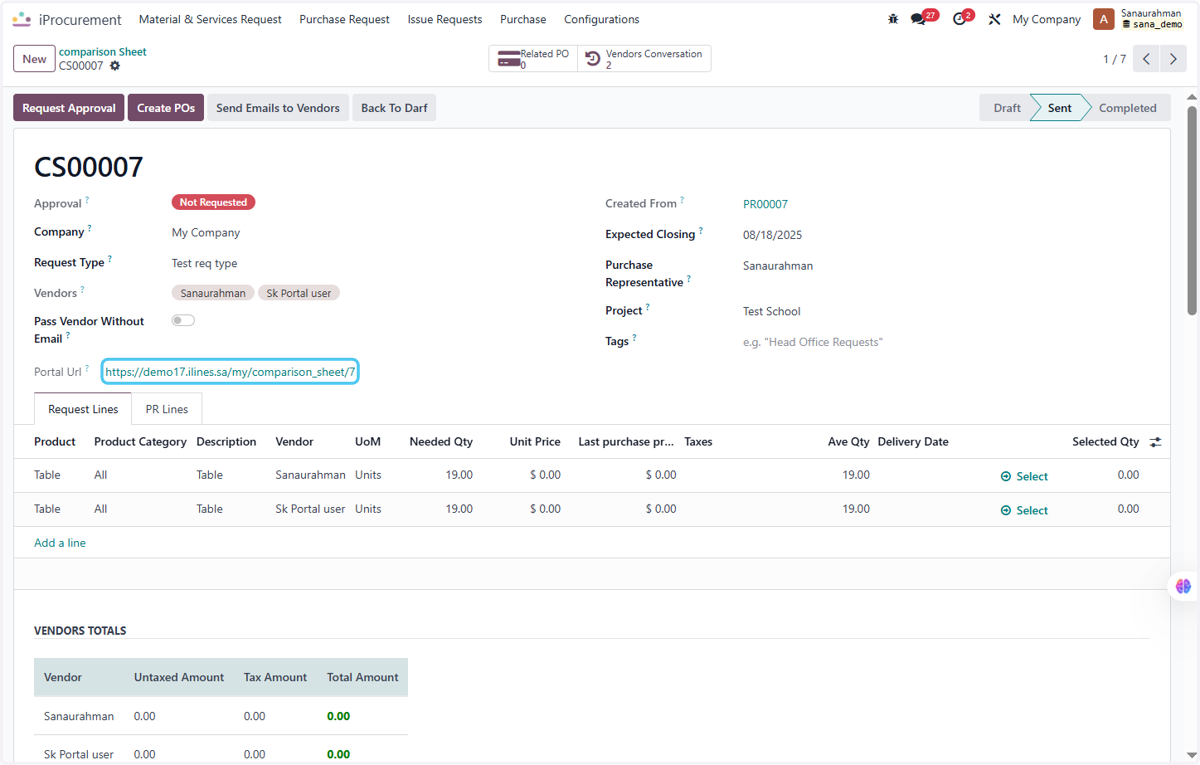Image resolution: width=1200 pixels, height=765 pixels.
Task: Open the Purchase menu
Action: 523,19
